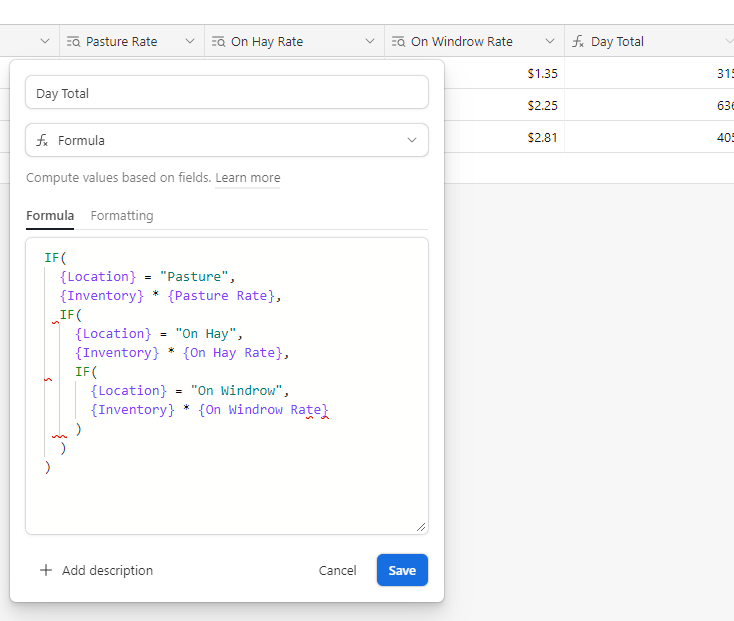734x621 pixels.
Task: Click the {On Hay Rate} token in formula
Action: pos(233,353)
